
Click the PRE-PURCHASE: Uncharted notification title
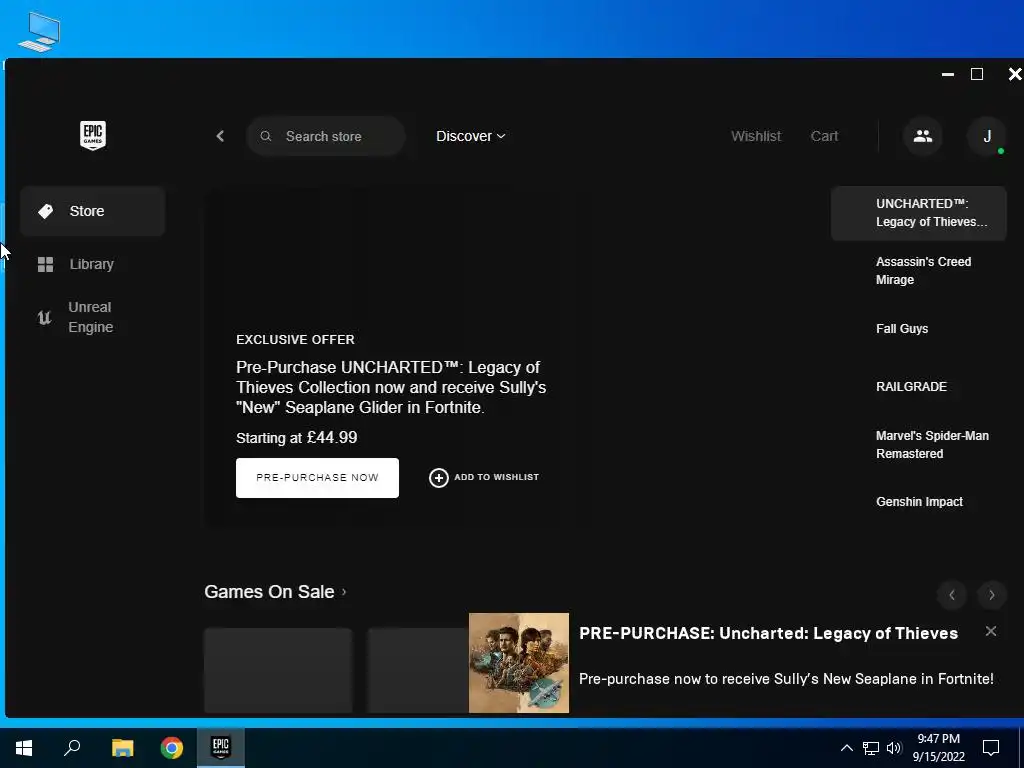769,633
